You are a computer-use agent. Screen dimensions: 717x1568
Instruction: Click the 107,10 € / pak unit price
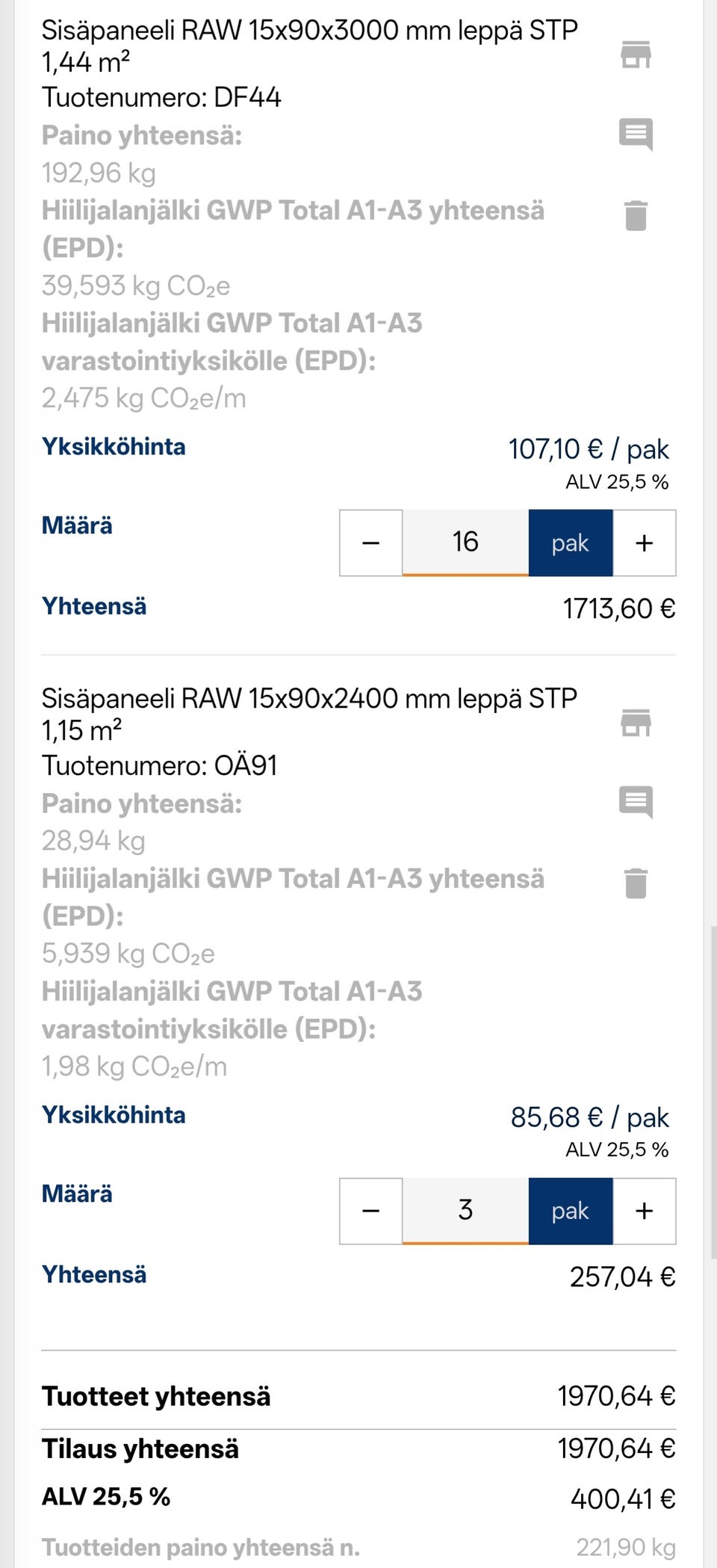pos(589,450)
